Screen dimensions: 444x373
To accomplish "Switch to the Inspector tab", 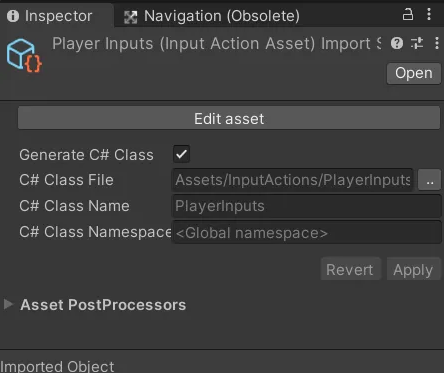I will [50, 16].
